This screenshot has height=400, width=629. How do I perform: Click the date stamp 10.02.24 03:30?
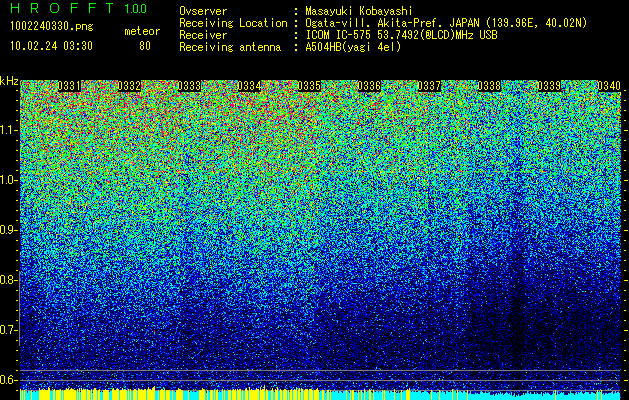51,46
